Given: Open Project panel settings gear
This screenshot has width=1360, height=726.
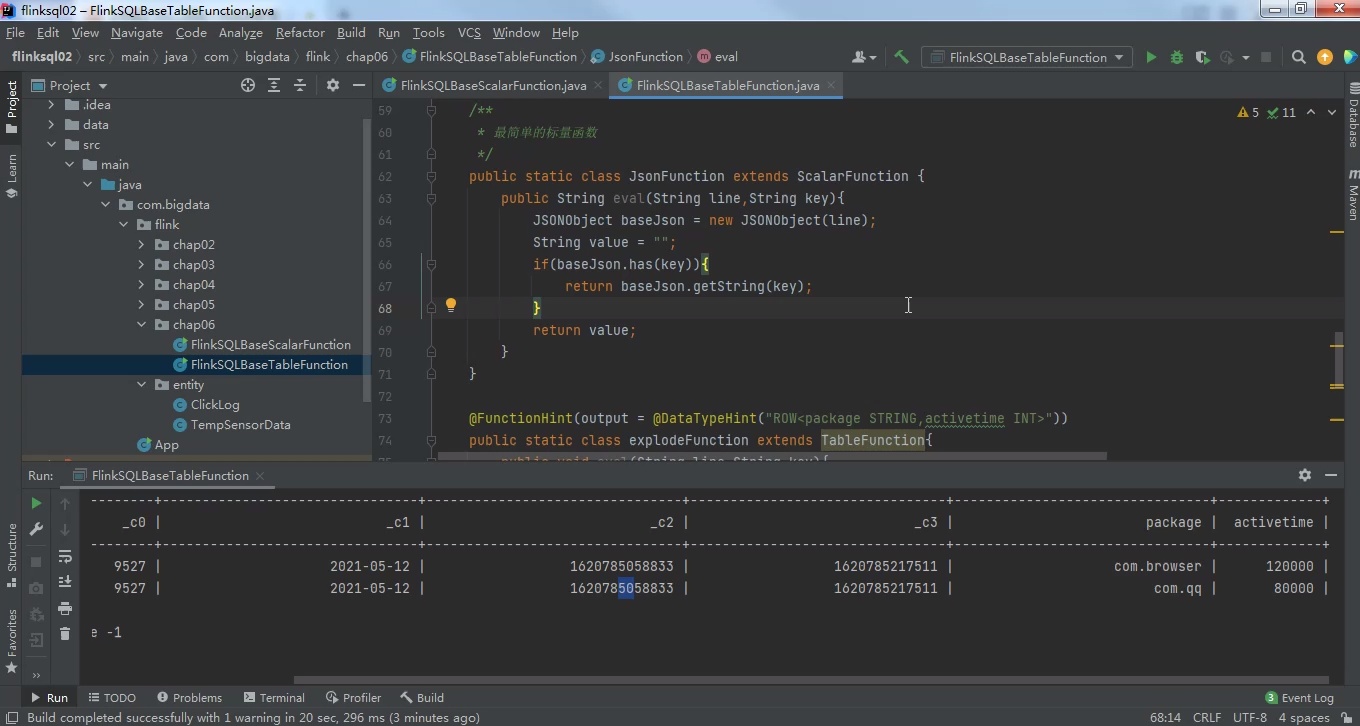Looking at the screenshot, I should pyautogui.click(x=333, y=85).
